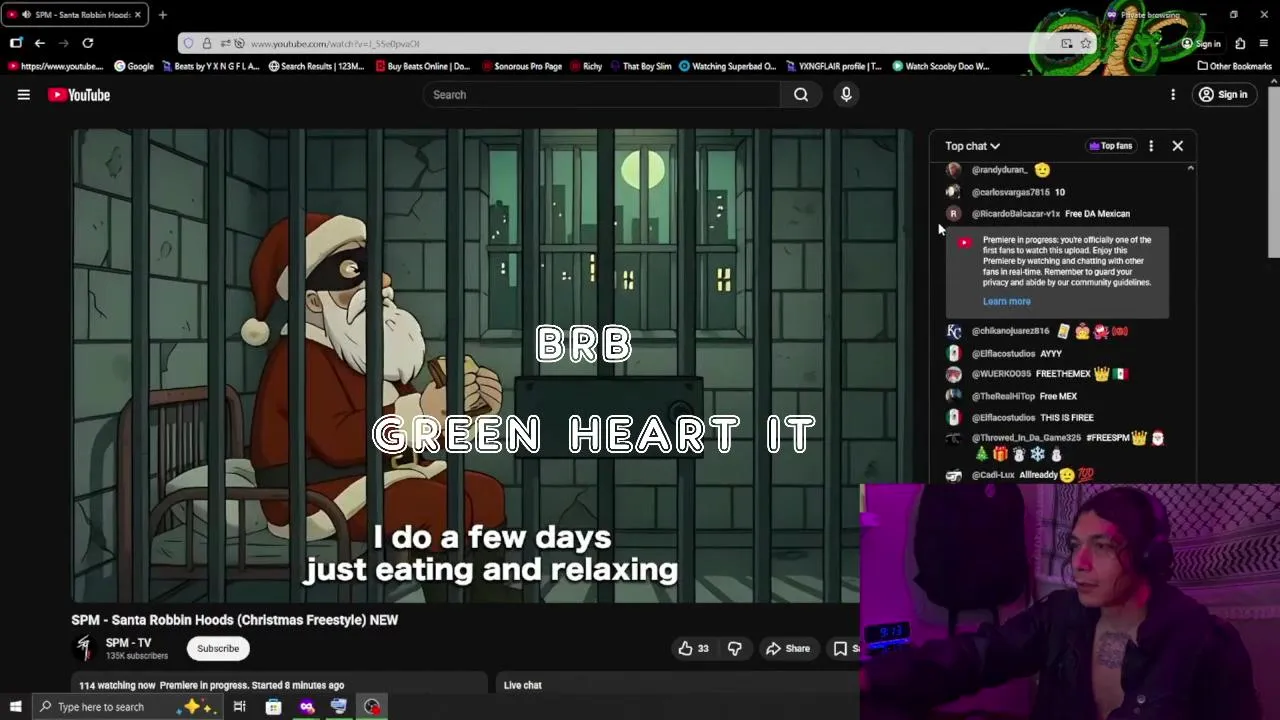Subscribe to SPM - TV channel
Image resolution: width=1280 pixels, height=720 pixels.
[x=218, y=648]
